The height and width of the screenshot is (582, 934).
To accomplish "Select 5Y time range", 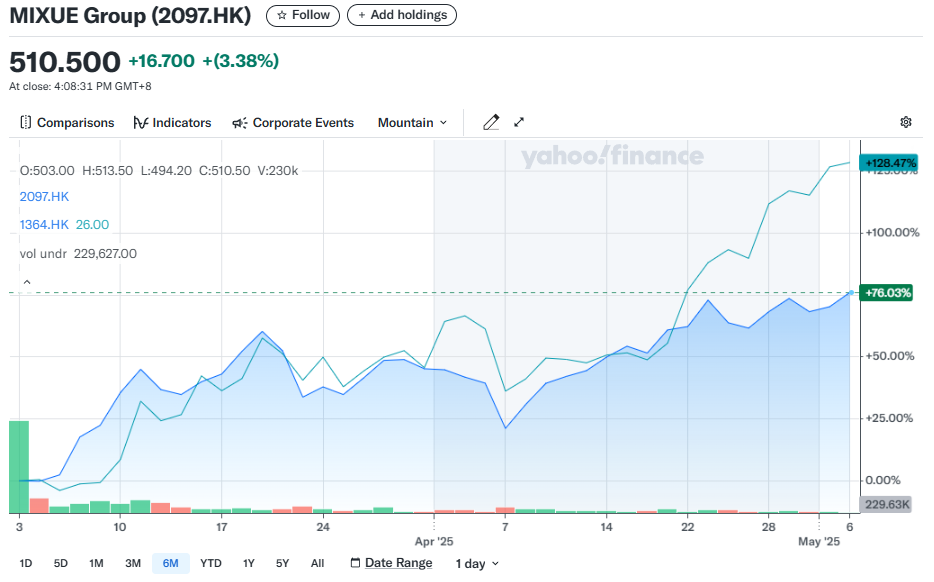I will 282,563.
